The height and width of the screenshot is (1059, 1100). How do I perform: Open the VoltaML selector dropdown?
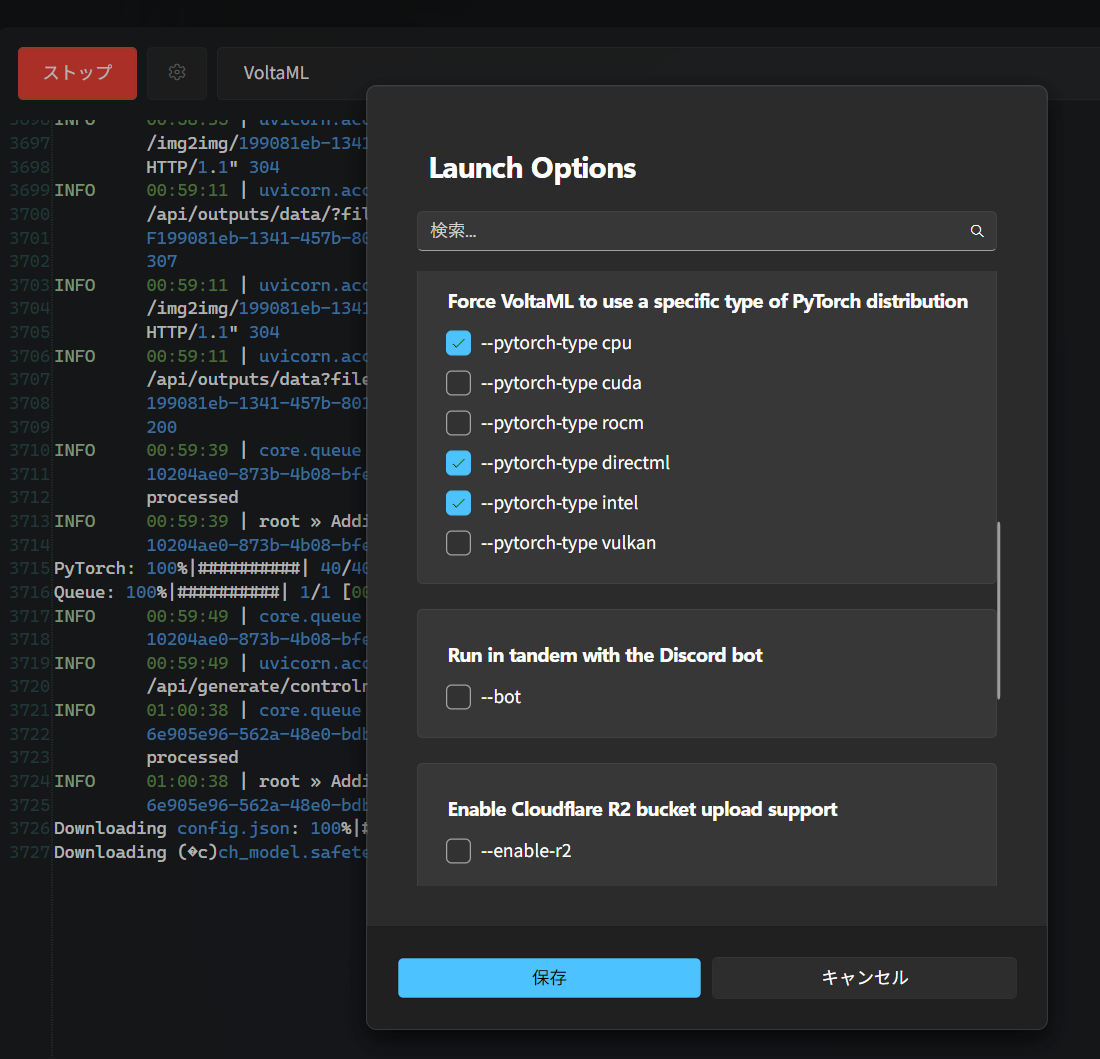276,73
